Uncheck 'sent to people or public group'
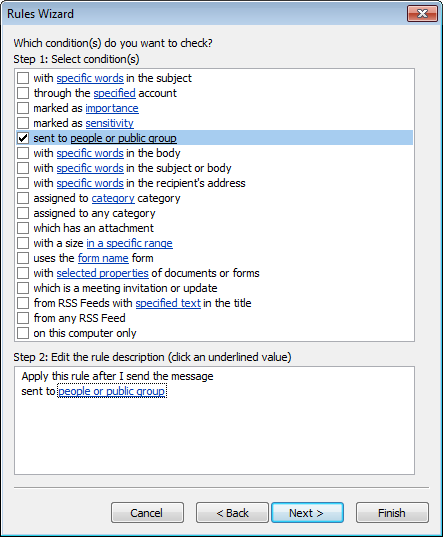 23,138
